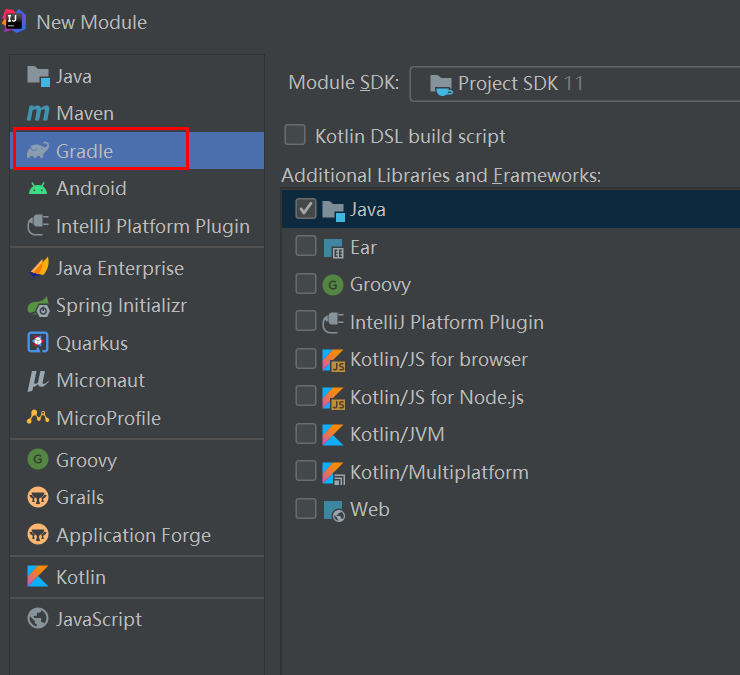Select the Spring Initializr module type
This screenshot has height=675, width=740.
pyautogui.click(x=137, y=306)
